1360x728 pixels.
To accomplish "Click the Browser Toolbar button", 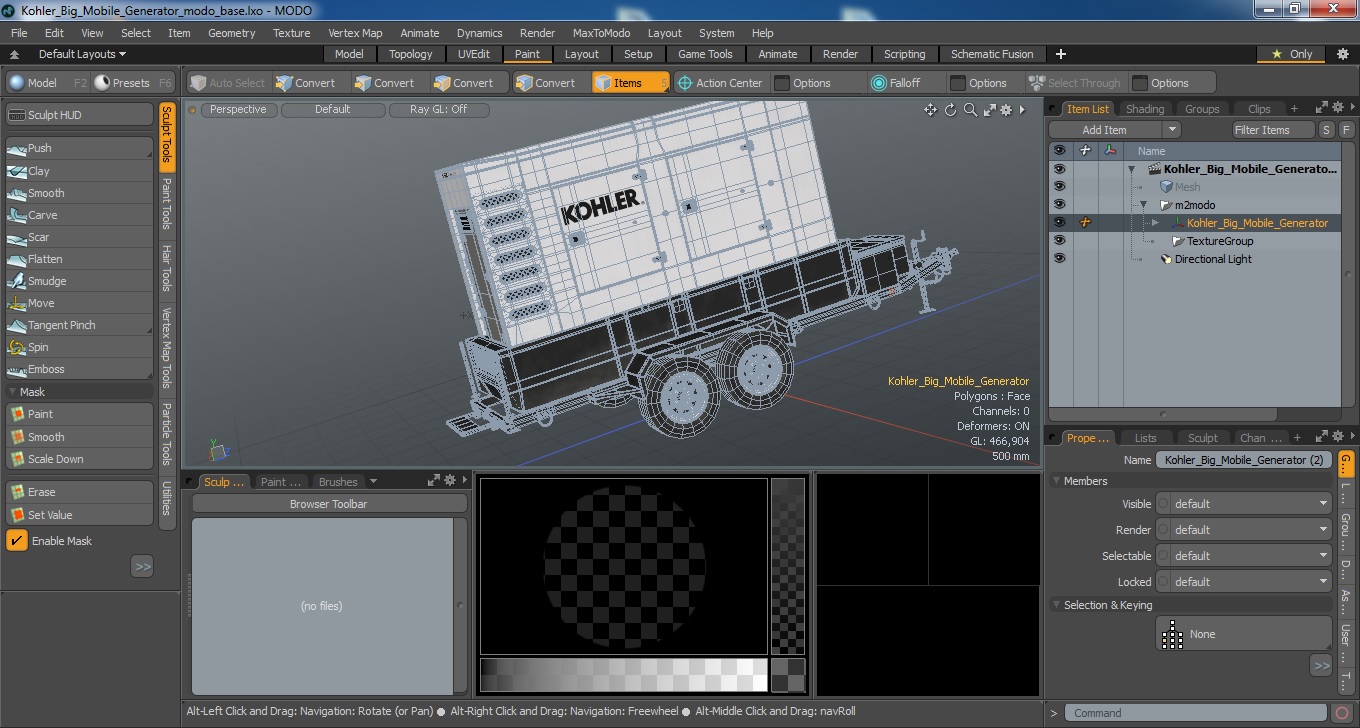I will point(329,504).
